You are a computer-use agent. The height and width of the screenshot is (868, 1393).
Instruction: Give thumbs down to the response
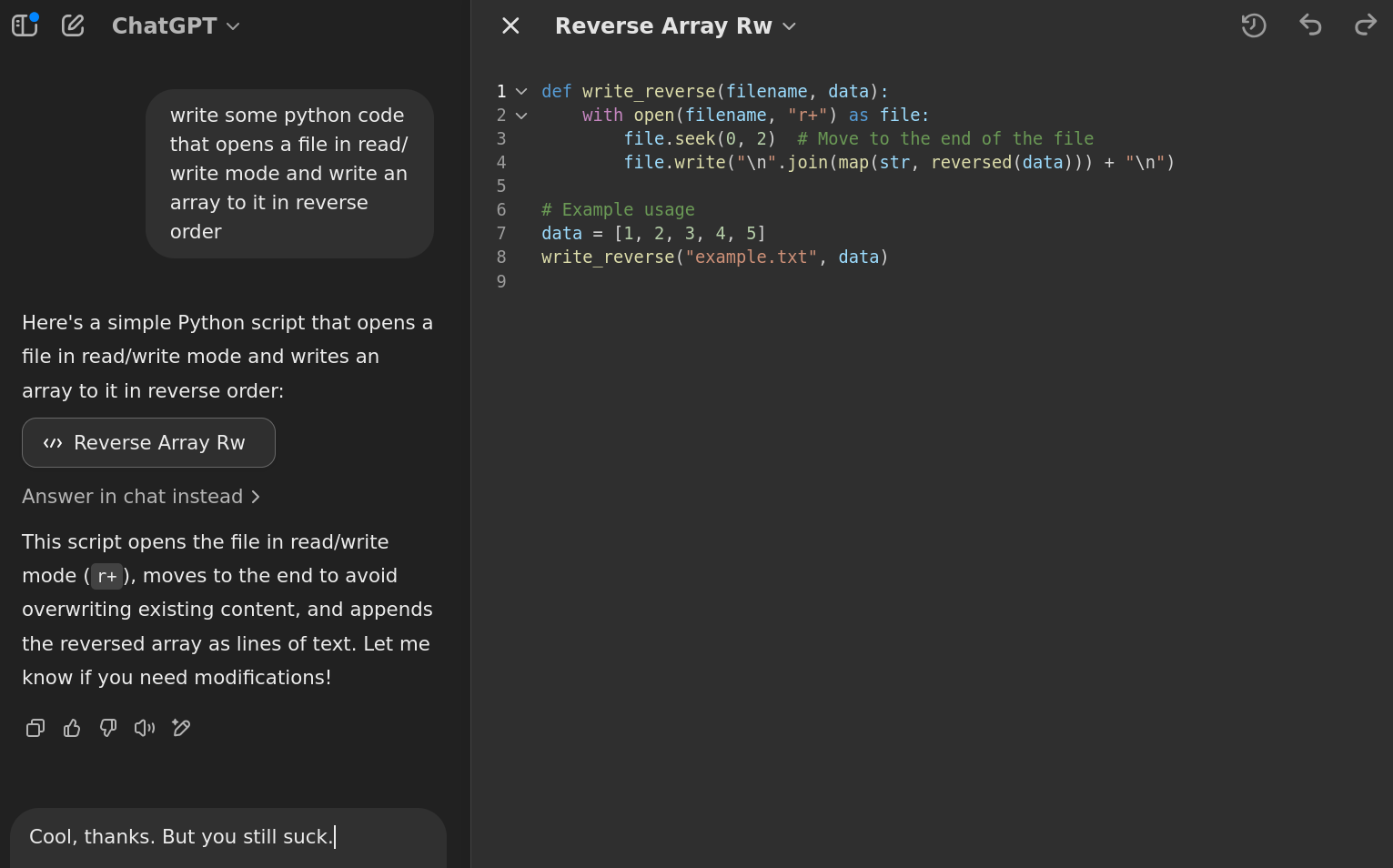point(108,728)
